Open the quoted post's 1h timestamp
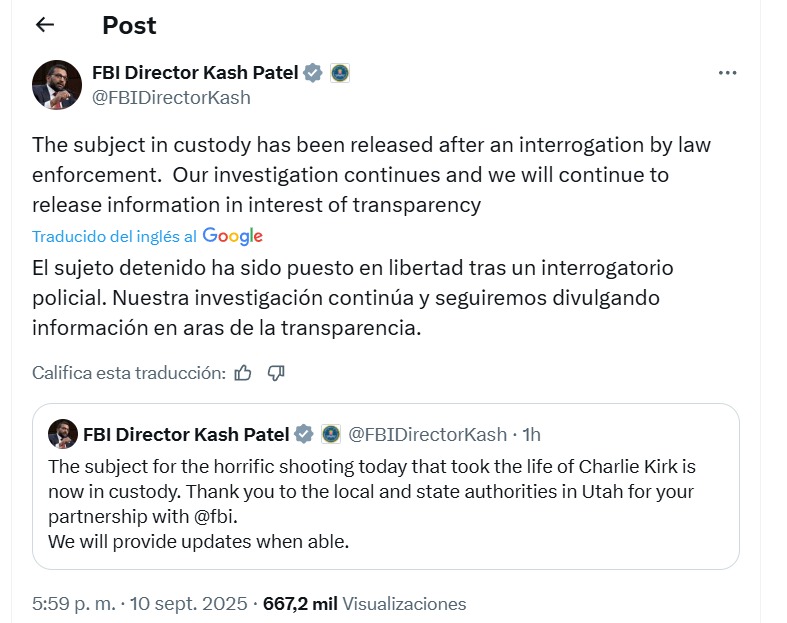 point(532,435)
